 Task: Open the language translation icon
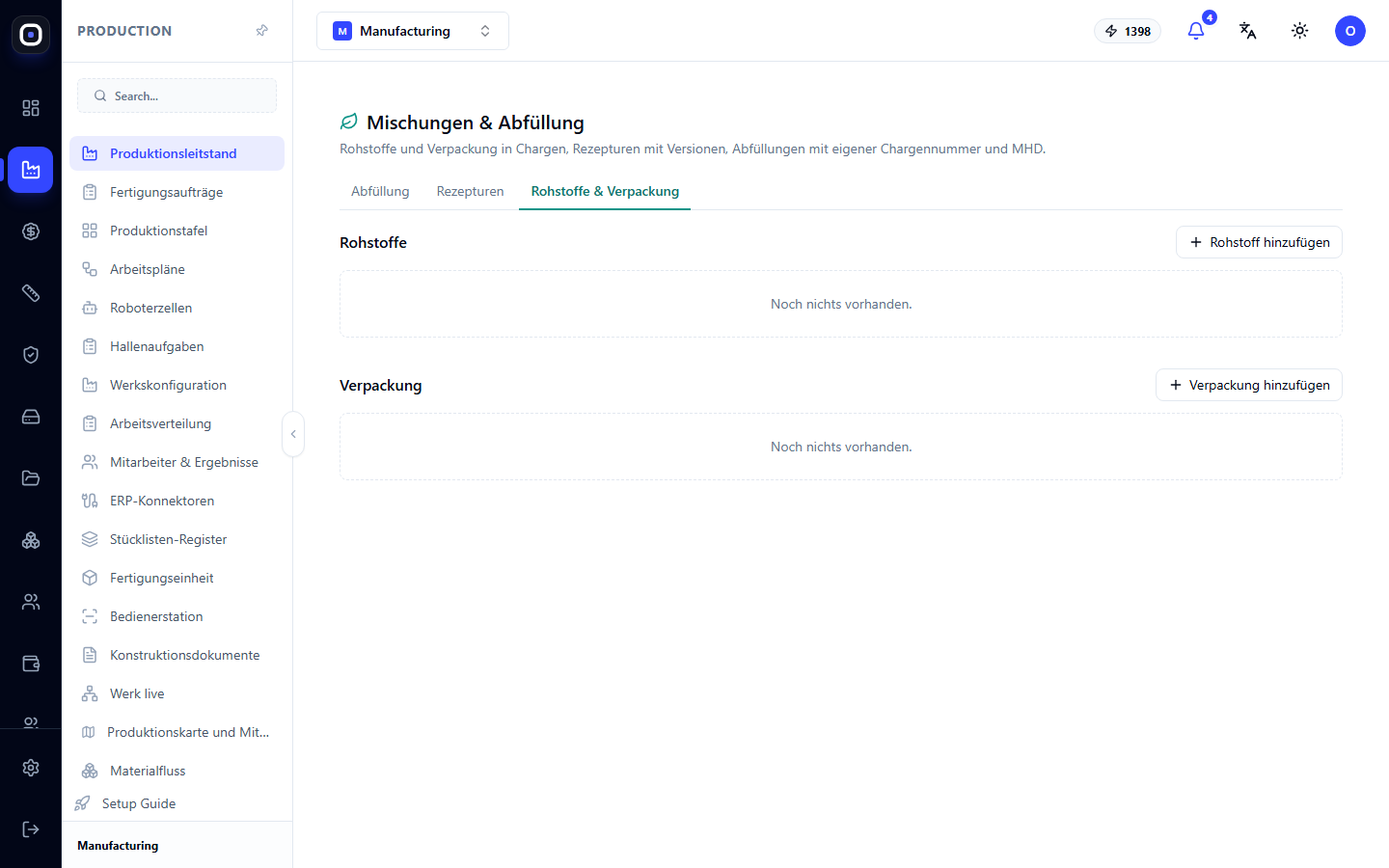pos(1248,31)
